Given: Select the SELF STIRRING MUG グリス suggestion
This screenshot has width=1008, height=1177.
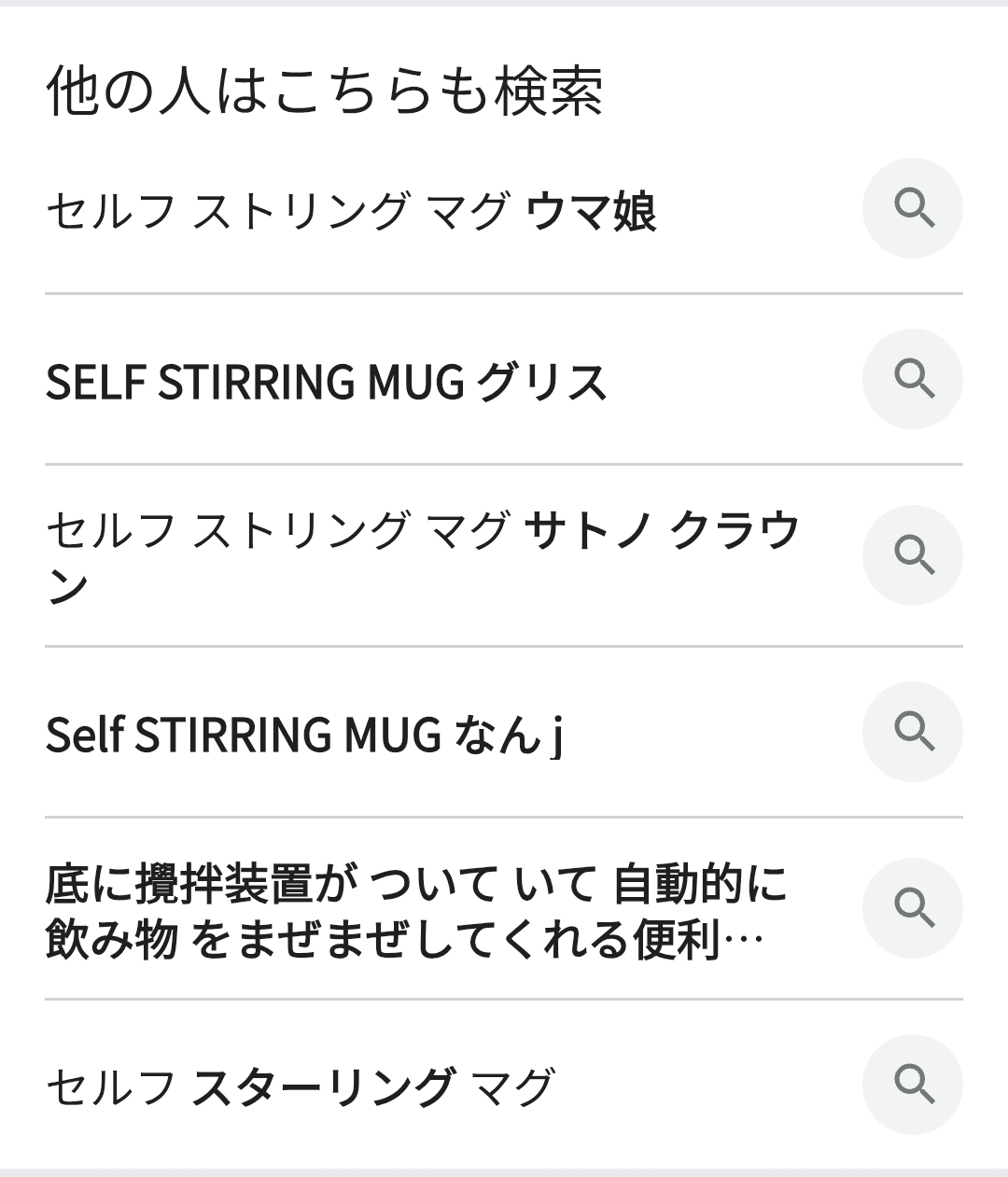Looking at the screenshot, I should pos(326,382).
